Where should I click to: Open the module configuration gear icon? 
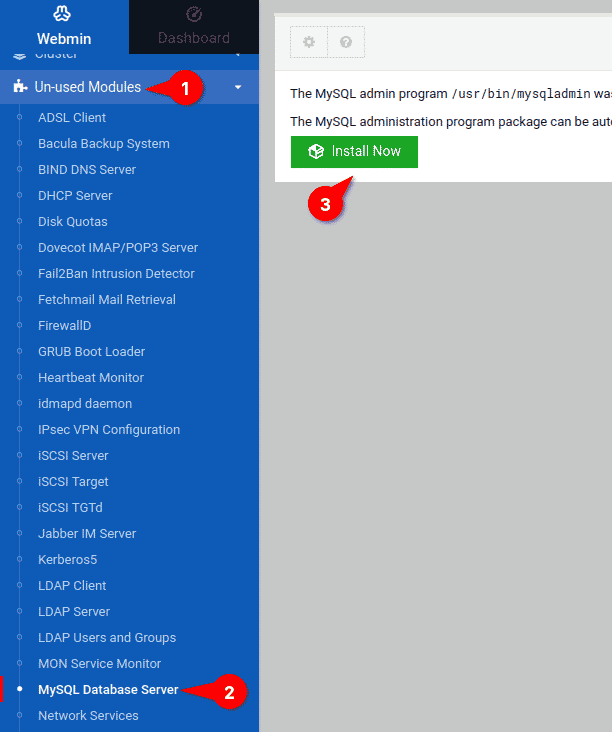coord(309,42)
